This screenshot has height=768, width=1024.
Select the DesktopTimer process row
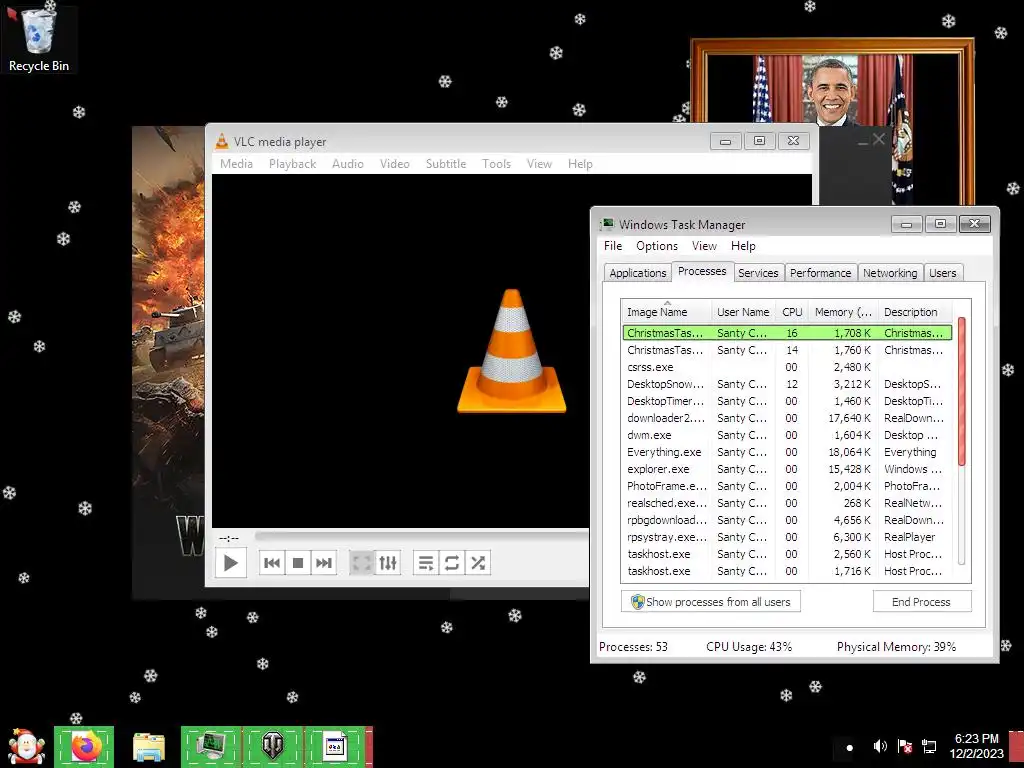coord(787,401)
